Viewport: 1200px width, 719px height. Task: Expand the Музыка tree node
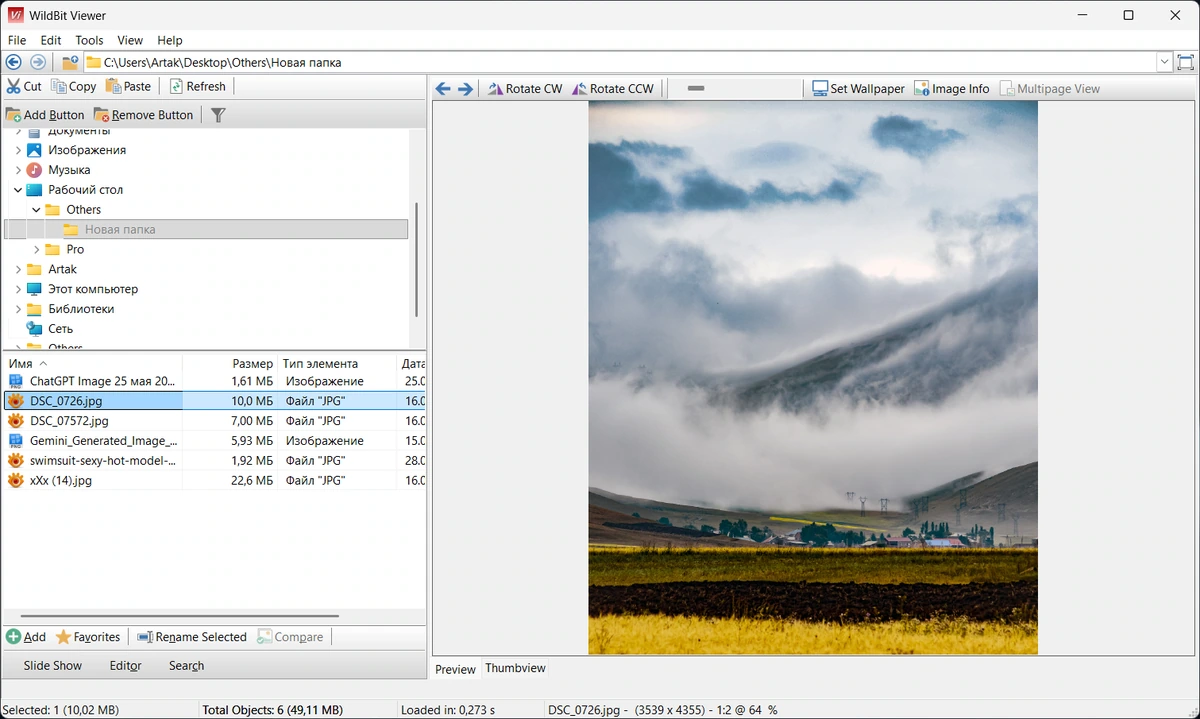coord(18,170)
